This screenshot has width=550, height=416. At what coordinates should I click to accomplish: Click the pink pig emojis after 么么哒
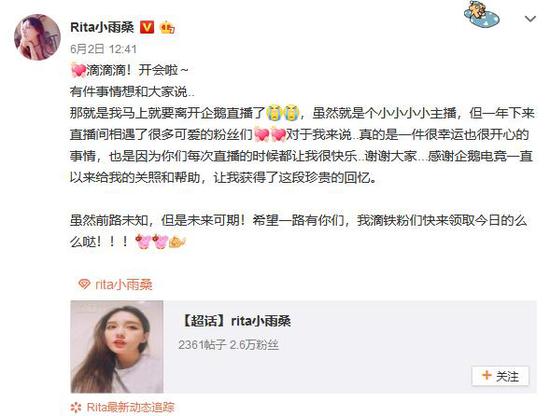pos(152,242)
